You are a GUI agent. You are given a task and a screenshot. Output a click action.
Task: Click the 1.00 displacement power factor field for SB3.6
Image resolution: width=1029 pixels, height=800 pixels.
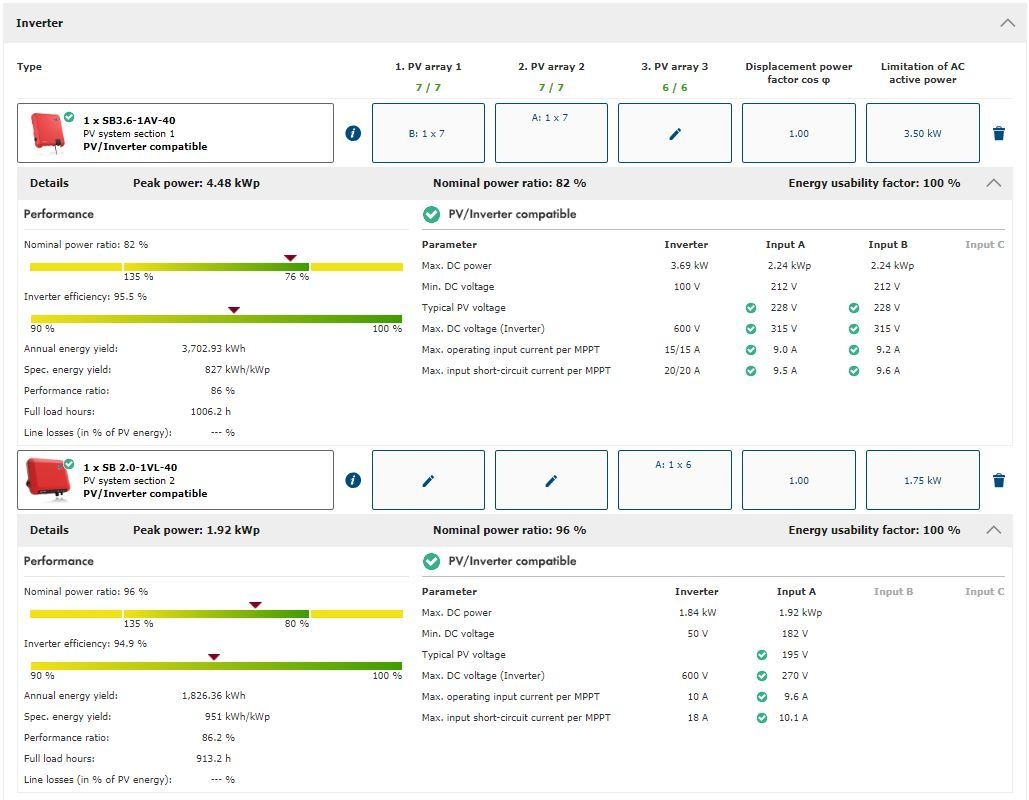(798, 133)
